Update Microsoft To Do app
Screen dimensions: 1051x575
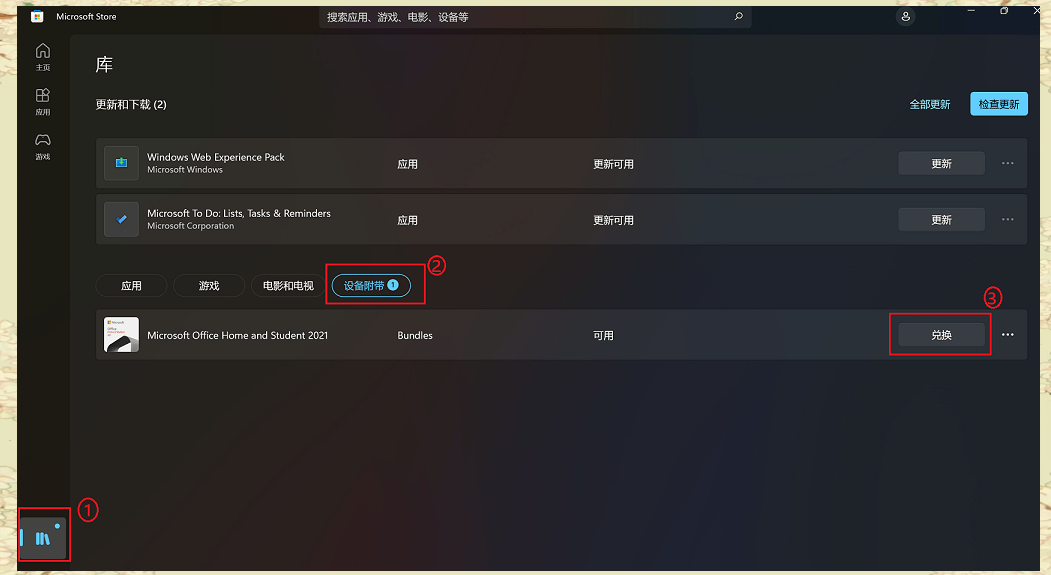point(941,220)
